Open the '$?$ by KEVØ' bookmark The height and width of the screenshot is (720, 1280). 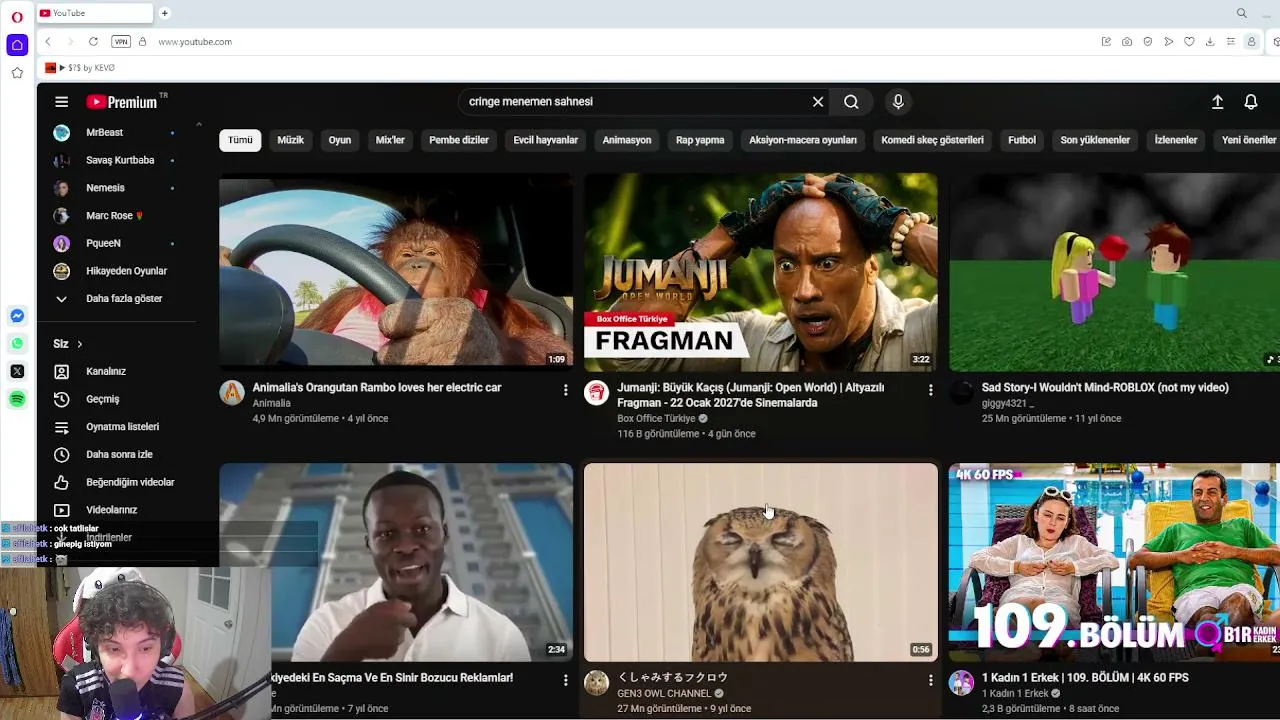(x=80, y=68)
